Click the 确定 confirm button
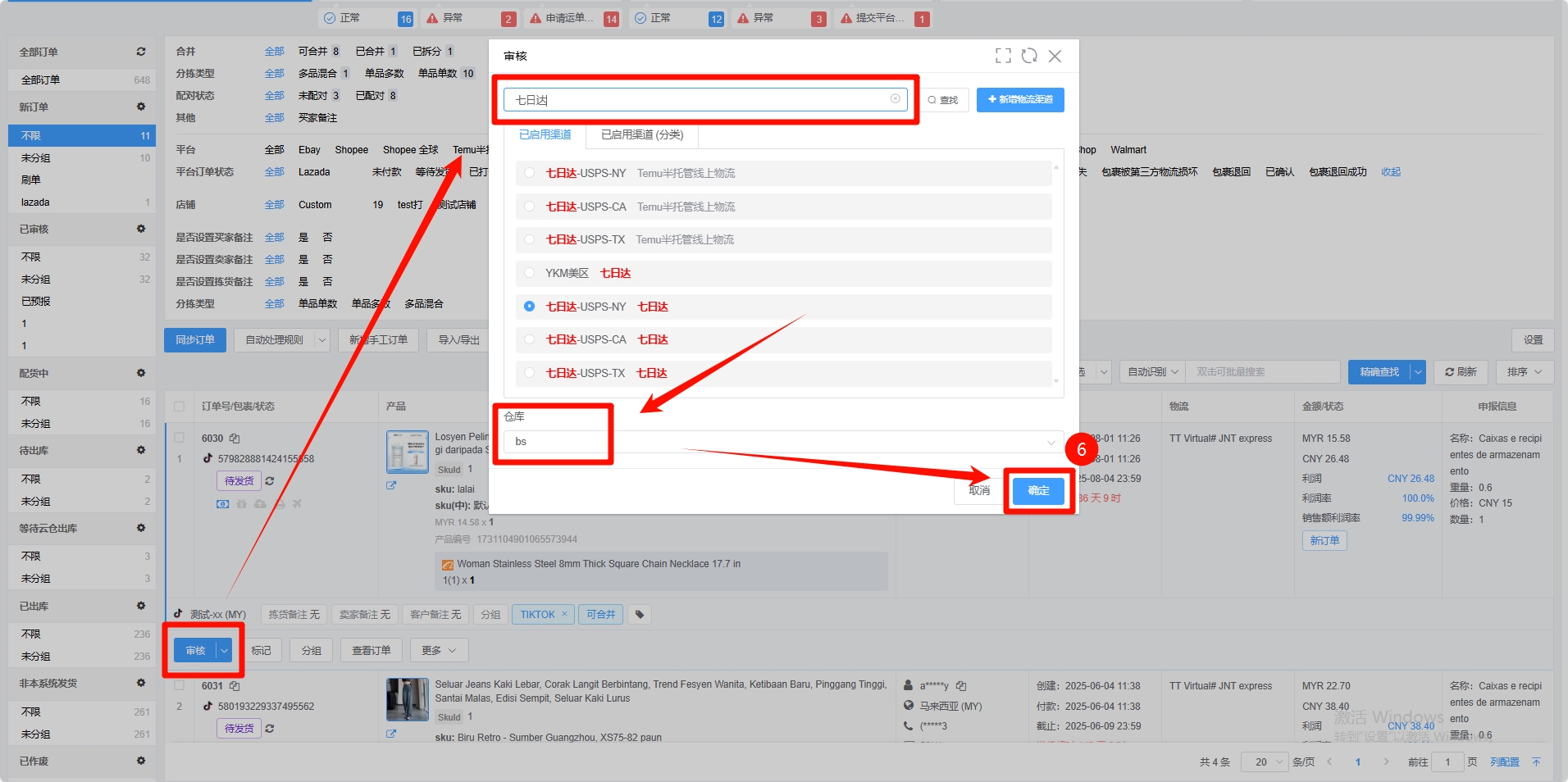The width and height of the screenshot is (1568, 782). tap(1038, 491)
